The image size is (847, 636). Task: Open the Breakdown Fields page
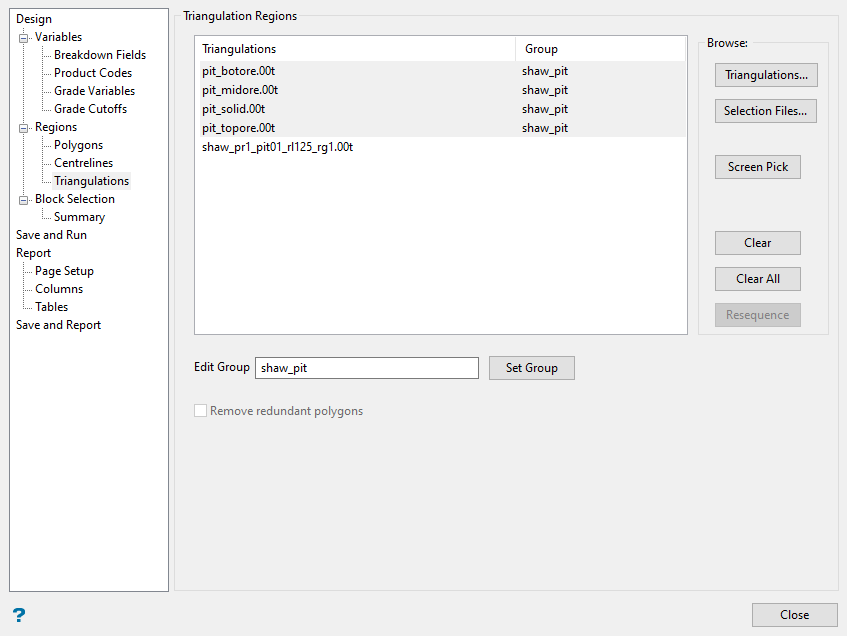[100, 55]
